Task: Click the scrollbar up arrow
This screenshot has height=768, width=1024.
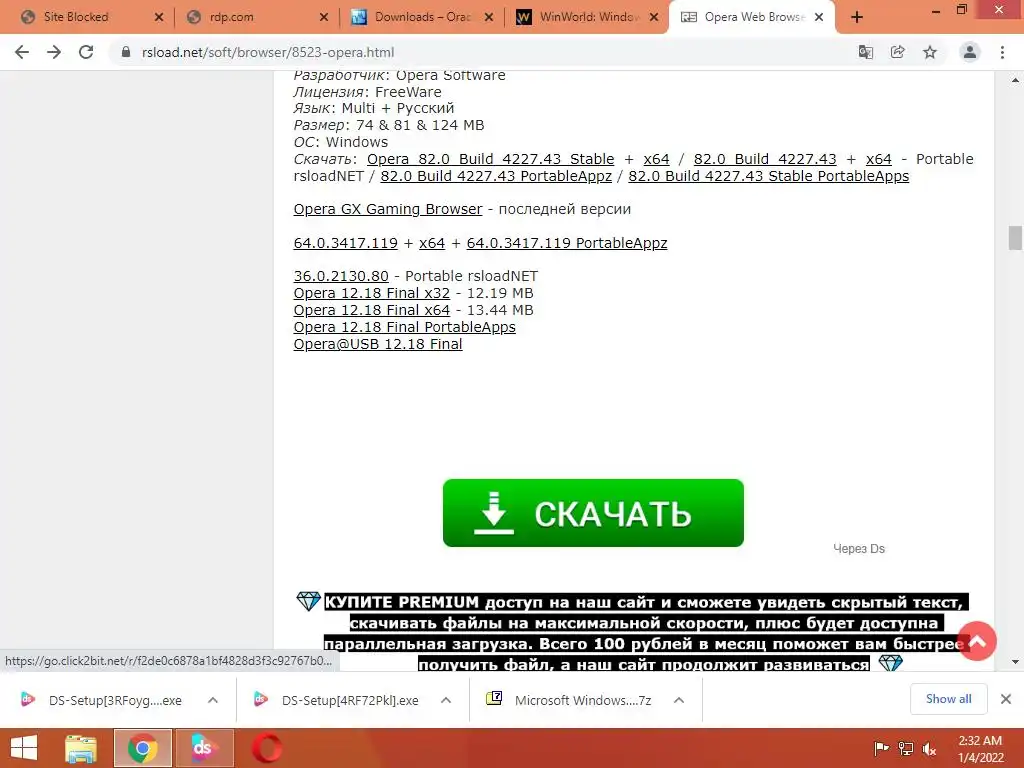Action: tap(1015, 80)
